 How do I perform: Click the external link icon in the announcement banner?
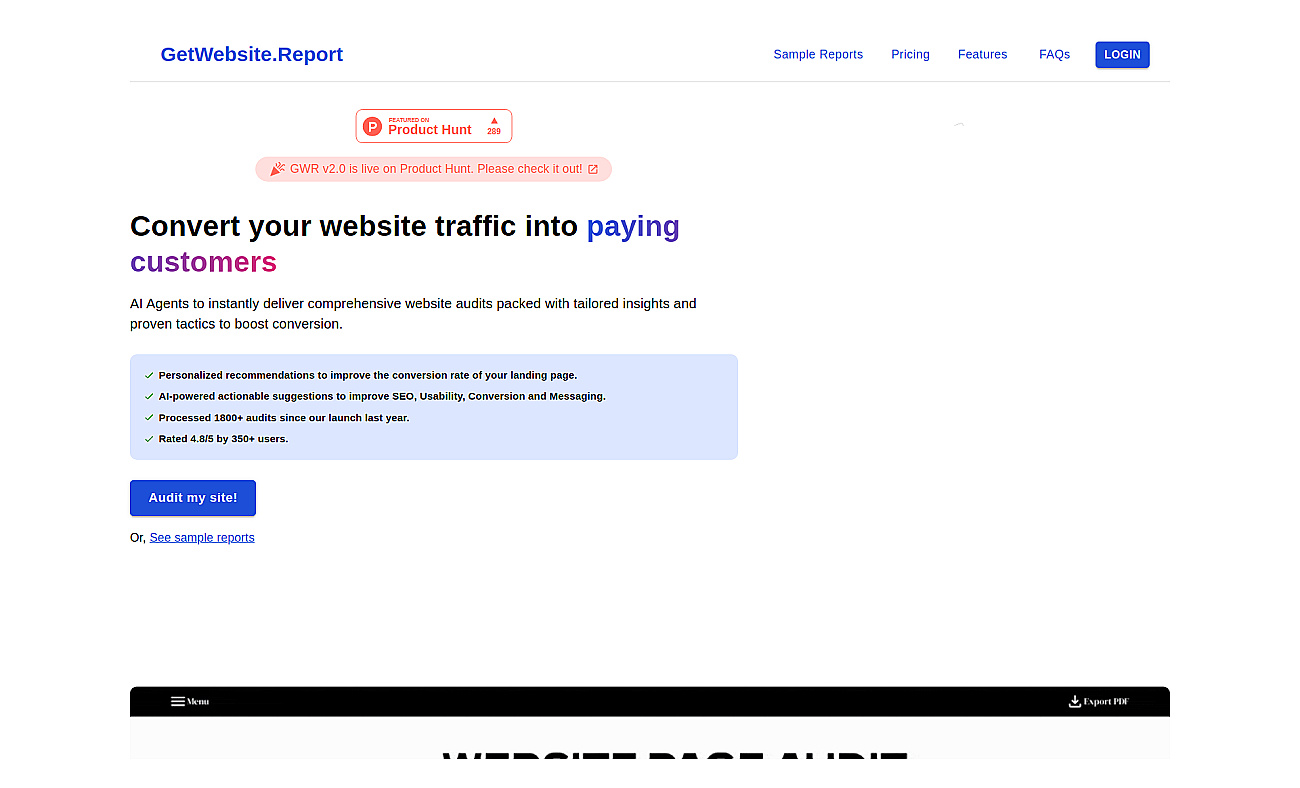point(593,169)
